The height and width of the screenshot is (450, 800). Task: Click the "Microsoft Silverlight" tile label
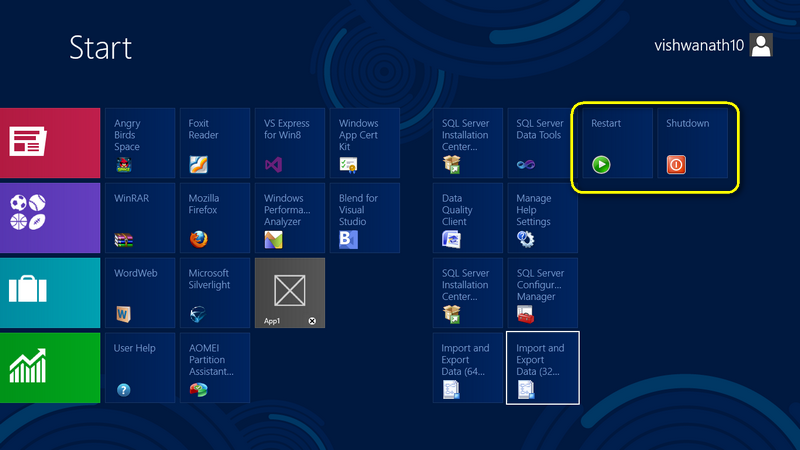(209, 279)
